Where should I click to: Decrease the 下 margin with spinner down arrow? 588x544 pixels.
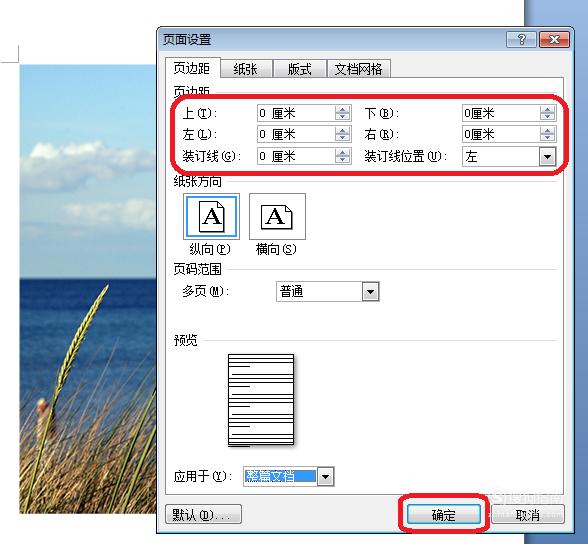pos(548,117)
